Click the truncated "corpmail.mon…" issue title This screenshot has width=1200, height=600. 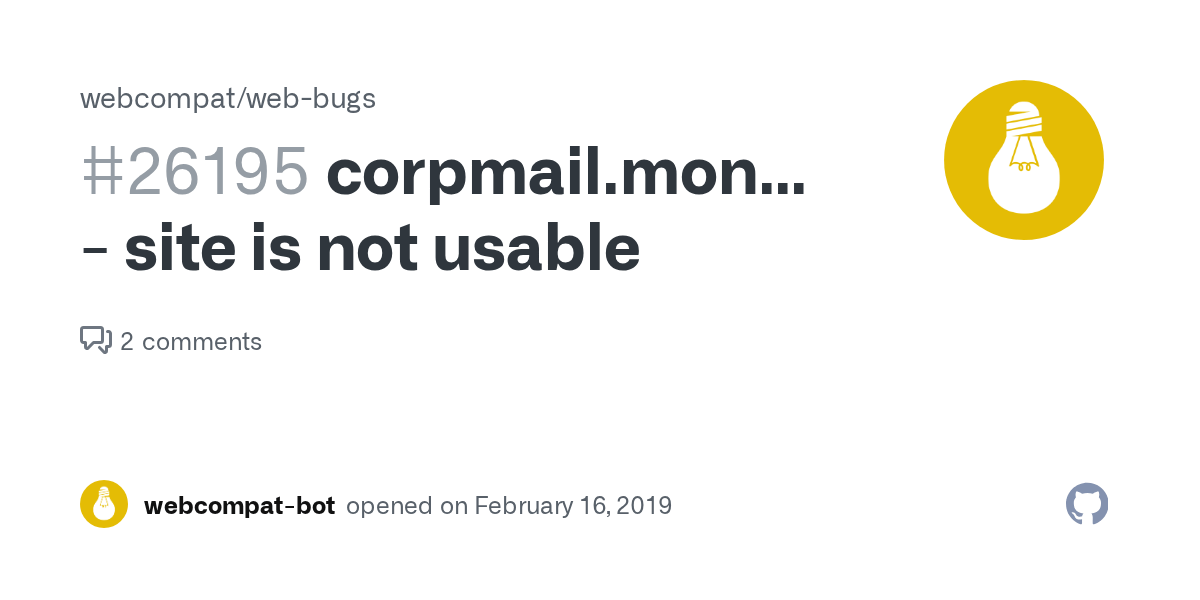[x=565, y=171]
